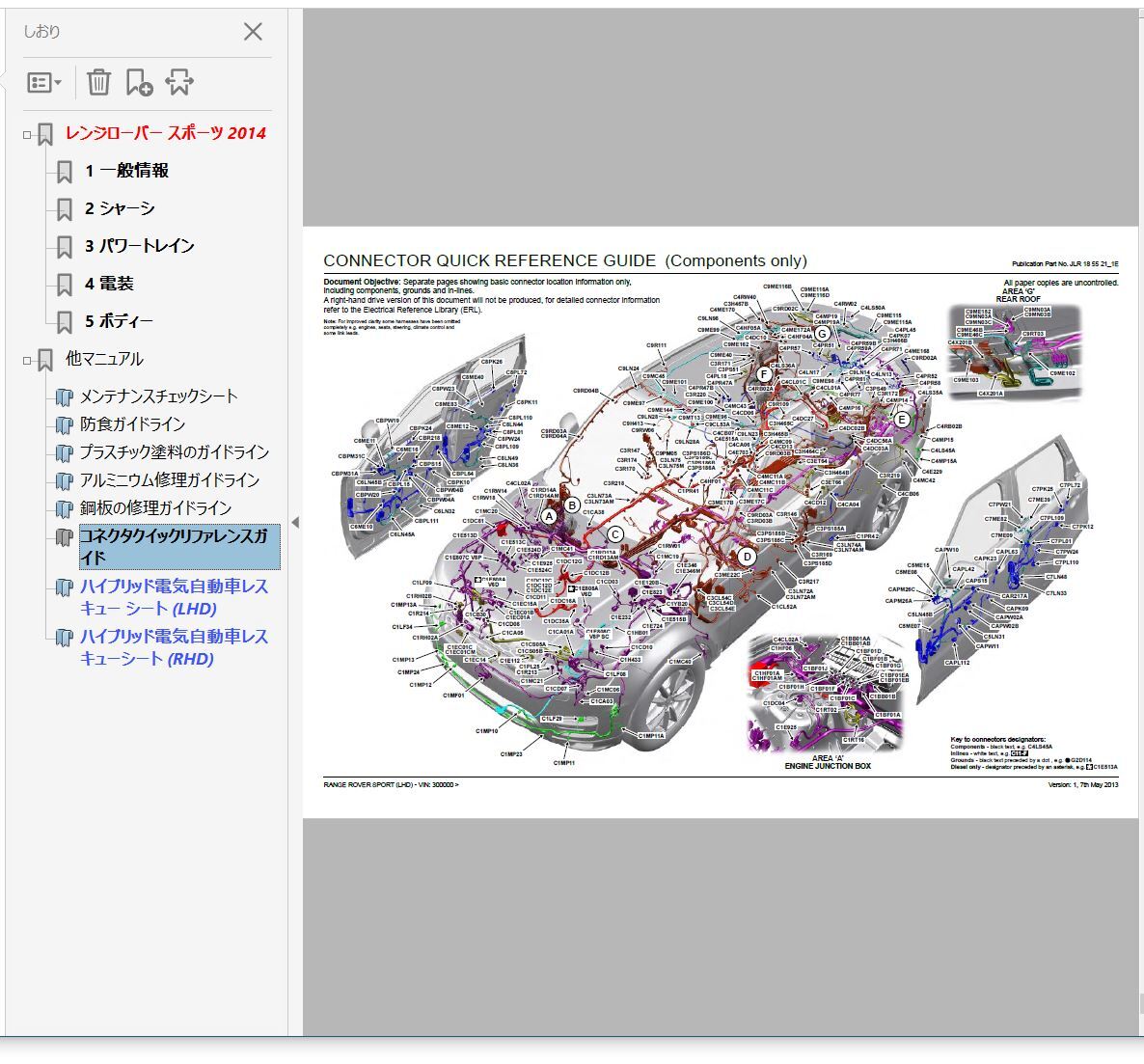Click area marker E on the diagram
Image resolution: width=1144 pixels, height=1064 pixels.
[x=902, y=420]
